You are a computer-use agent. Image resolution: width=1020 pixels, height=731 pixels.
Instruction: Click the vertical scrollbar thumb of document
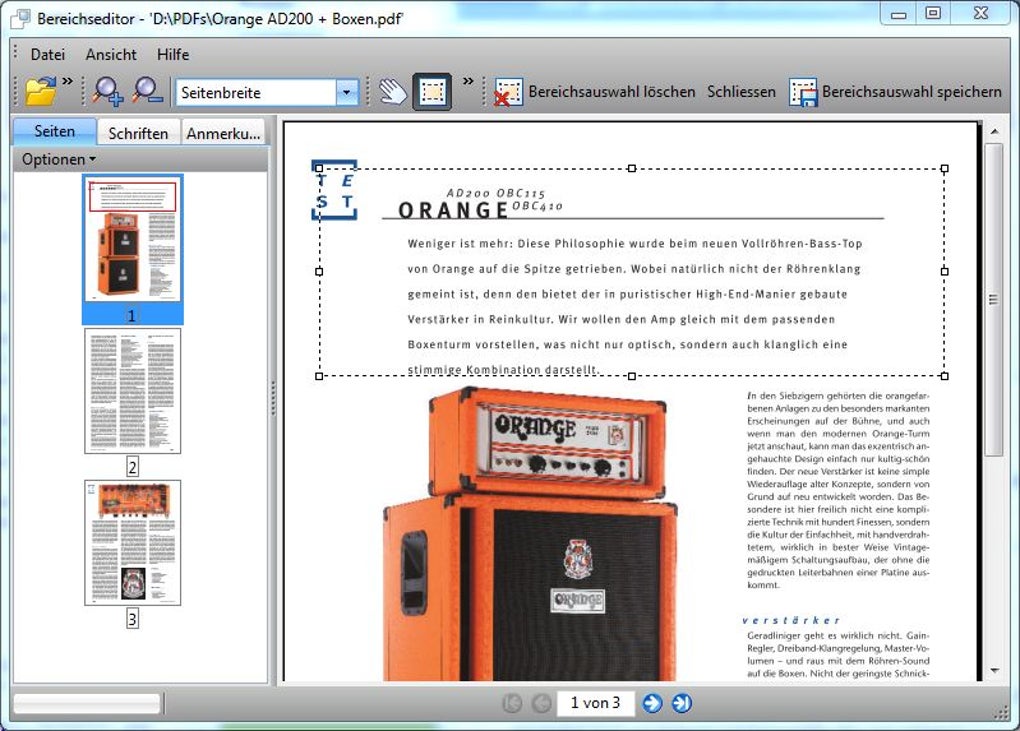[993, 299]
